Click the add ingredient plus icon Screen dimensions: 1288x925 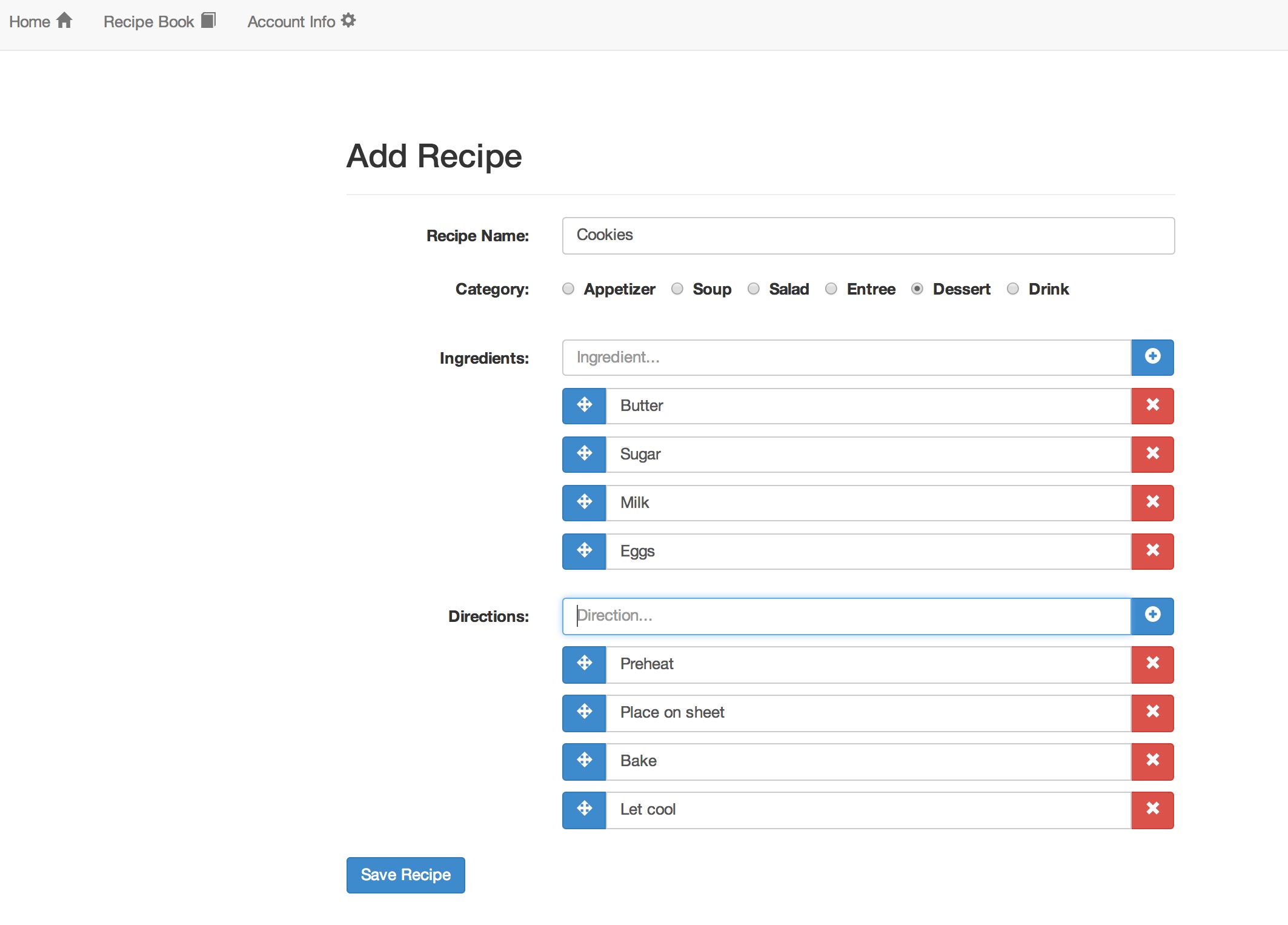point(1152,357)
